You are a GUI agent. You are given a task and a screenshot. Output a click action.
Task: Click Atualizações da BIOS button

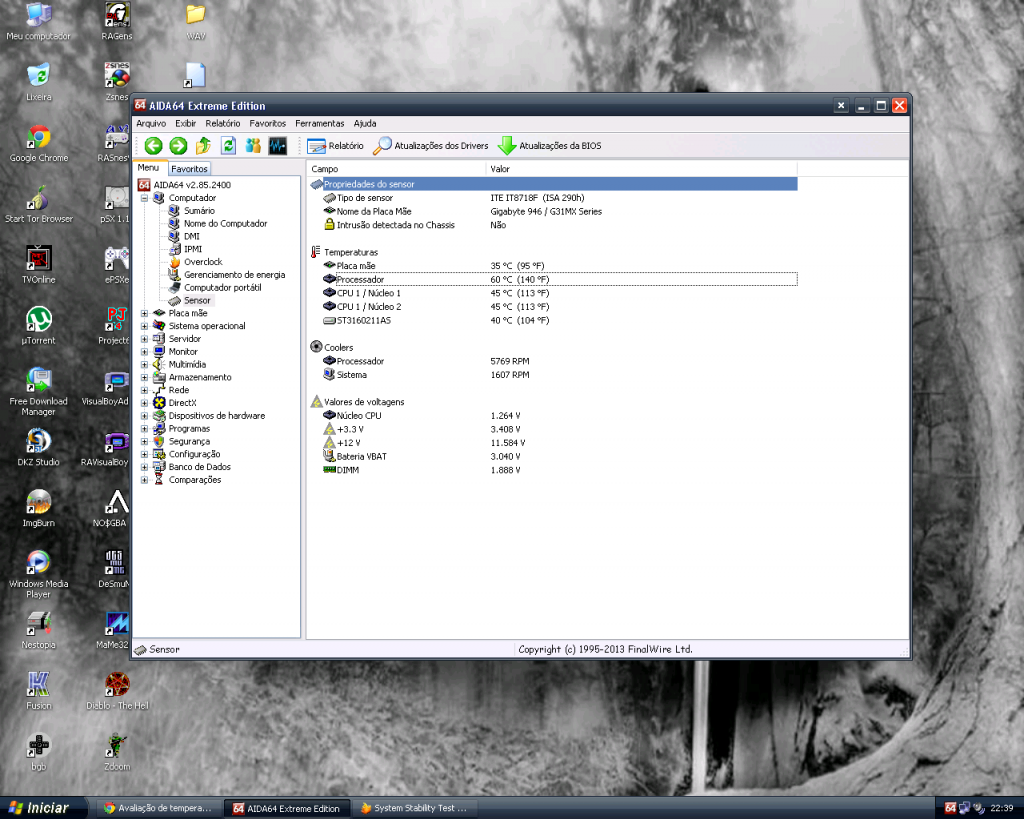[558, 146]
